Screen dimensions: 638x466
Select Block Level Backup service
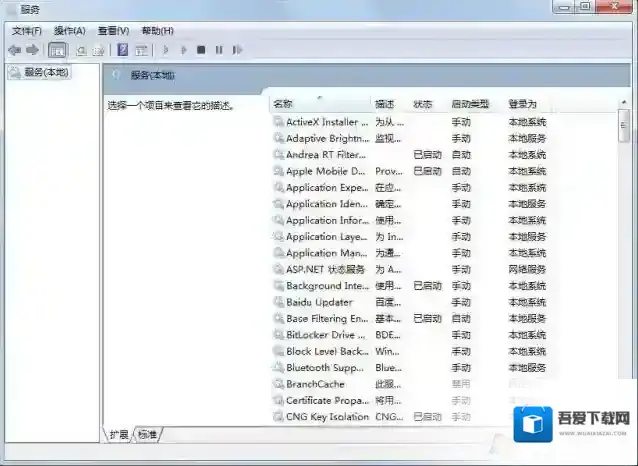(410, 351)
